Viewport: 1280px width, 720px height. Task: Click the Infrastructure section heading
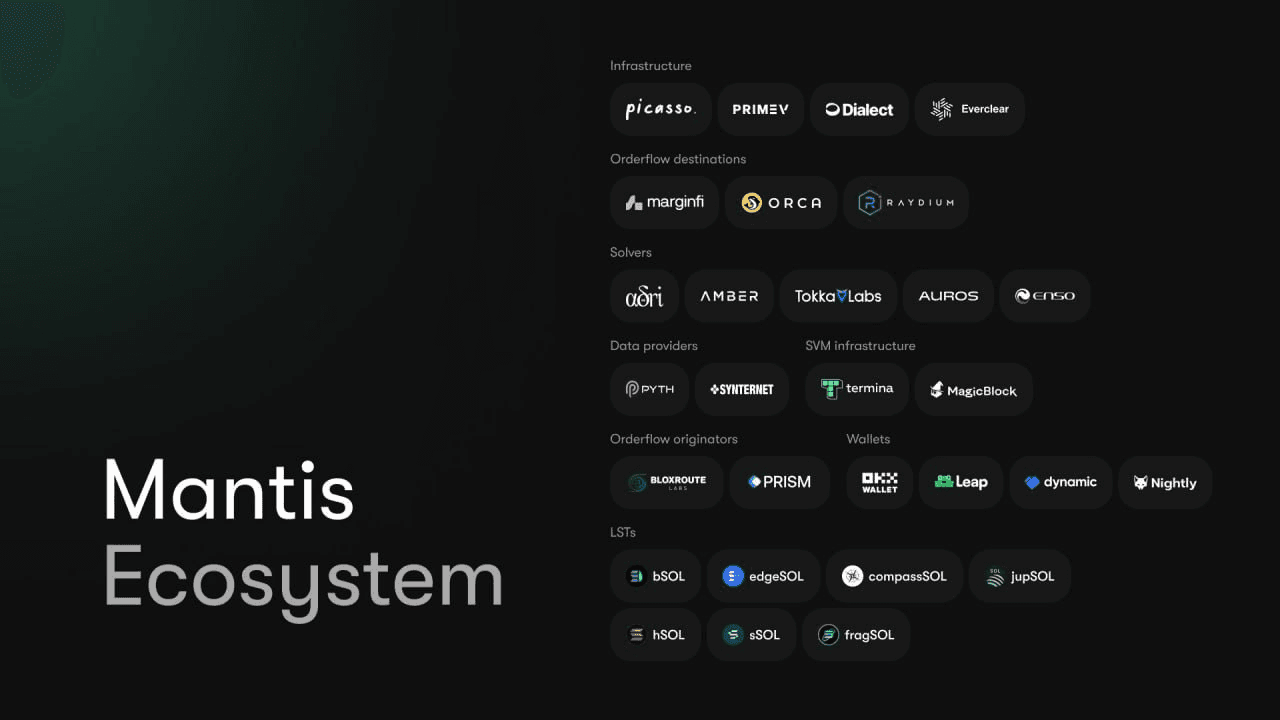651,66
